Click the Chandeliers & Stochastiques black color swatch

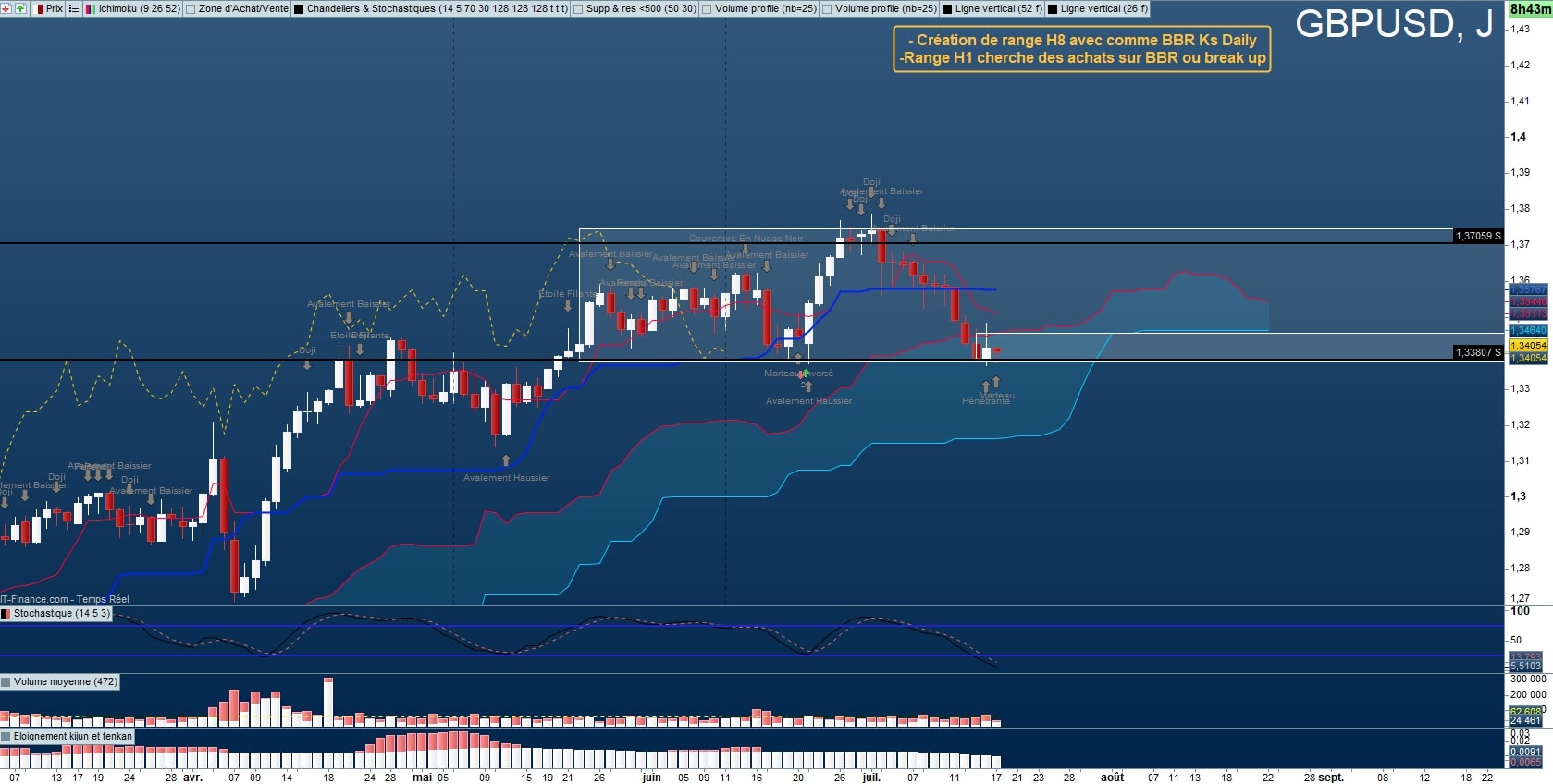299,9
